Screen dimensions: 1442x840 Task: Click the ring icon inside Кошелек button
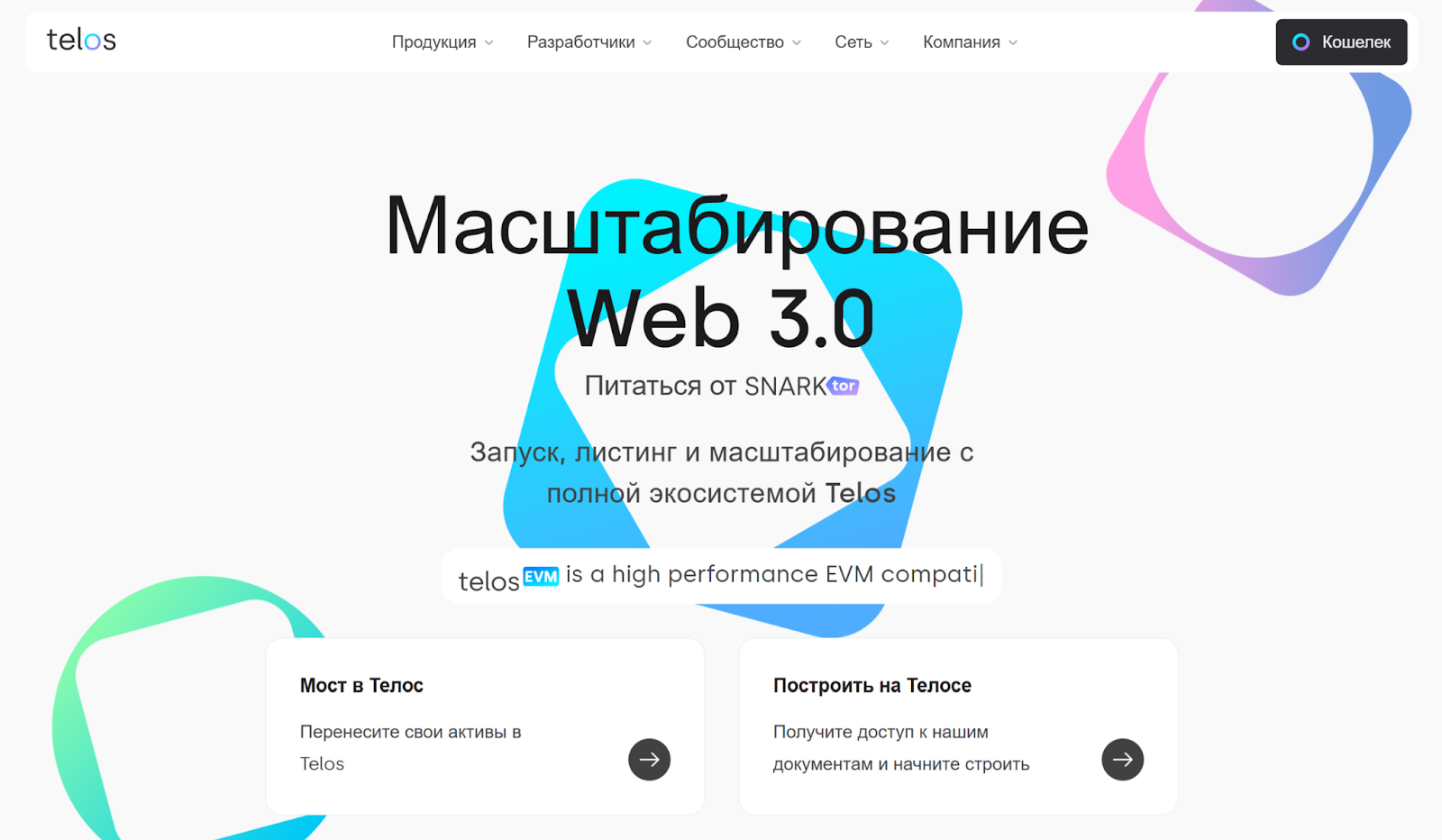(1301, 42)
